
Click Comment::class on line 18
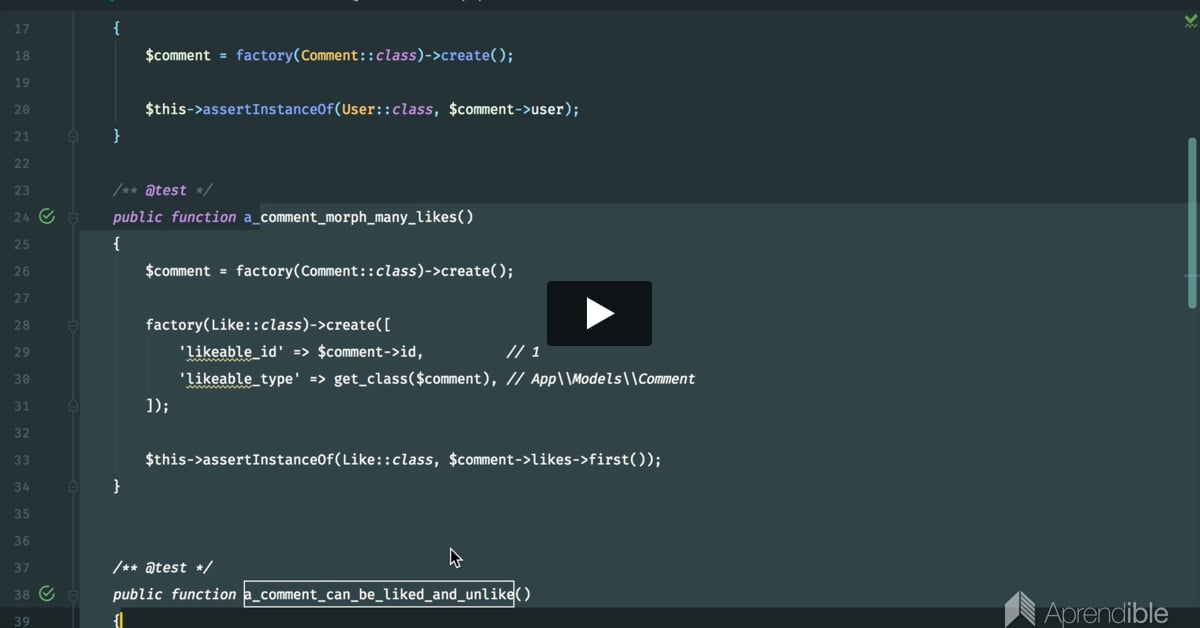(x=359, y=55)
